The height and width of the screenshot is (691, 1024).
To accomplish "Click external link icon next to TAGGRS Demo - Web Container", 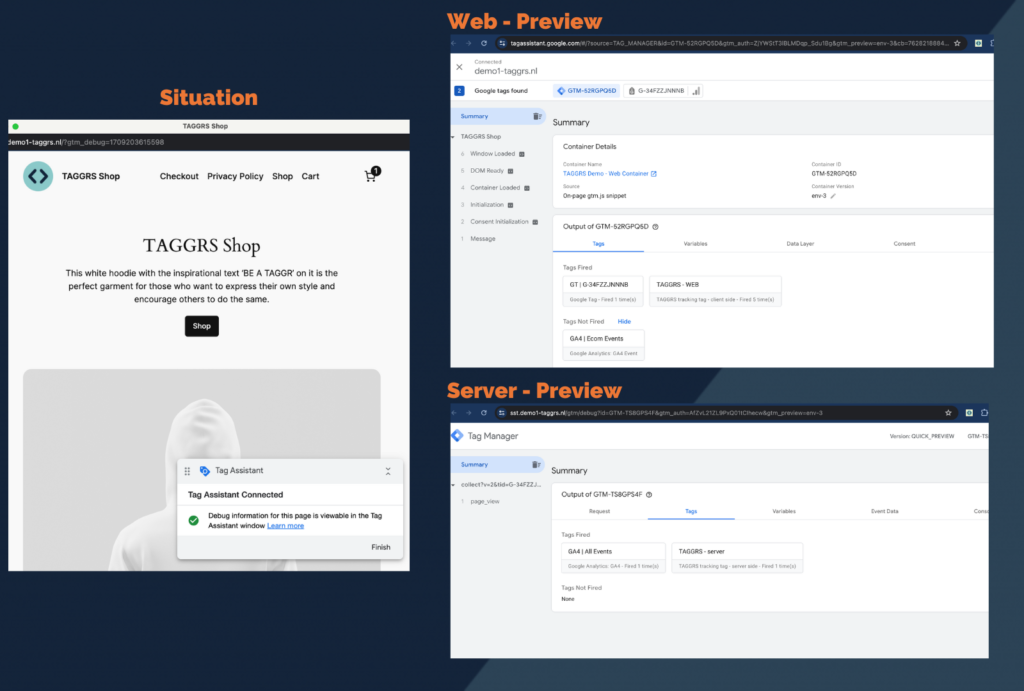I will [x=654, y=174].
